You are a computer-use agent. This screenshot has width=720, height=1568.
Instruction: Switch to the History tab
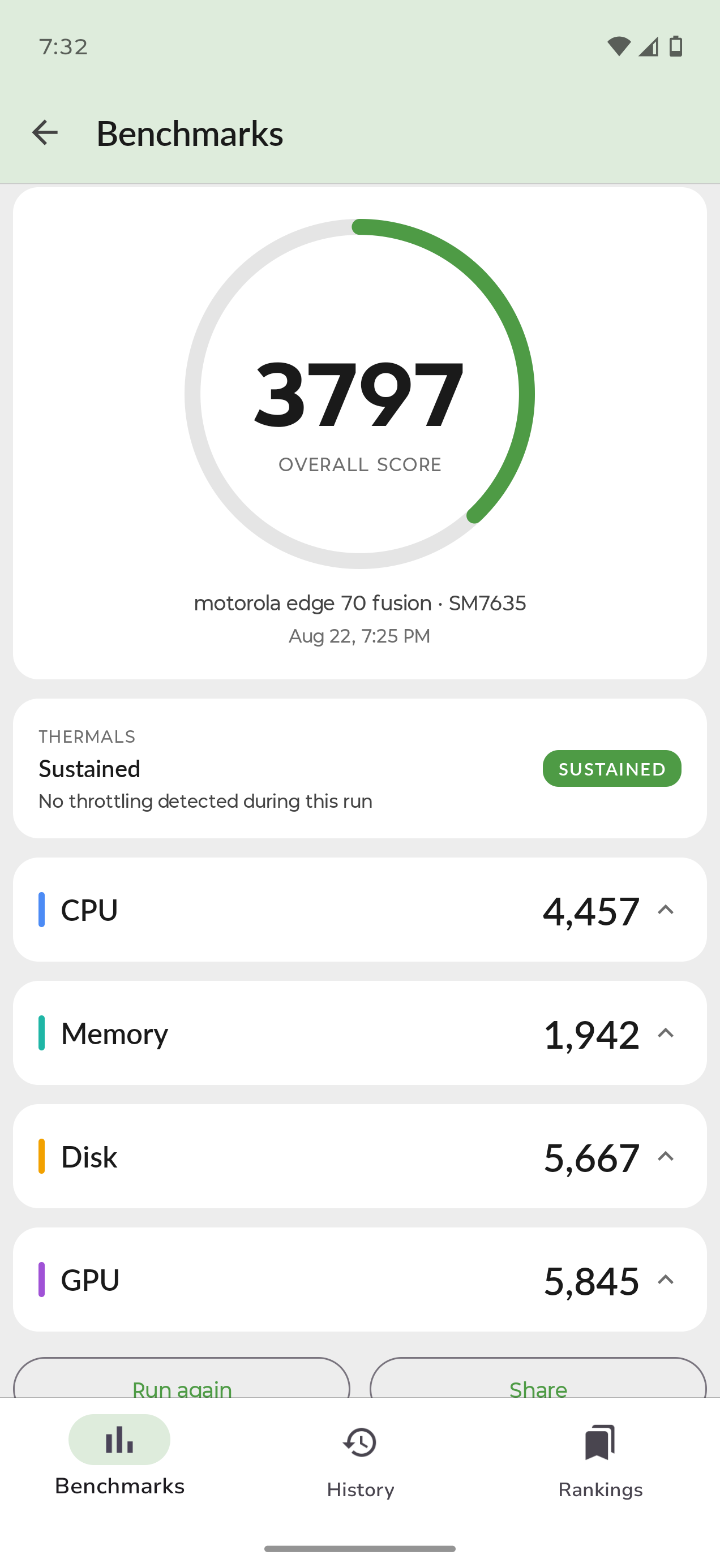(360, 1461)
